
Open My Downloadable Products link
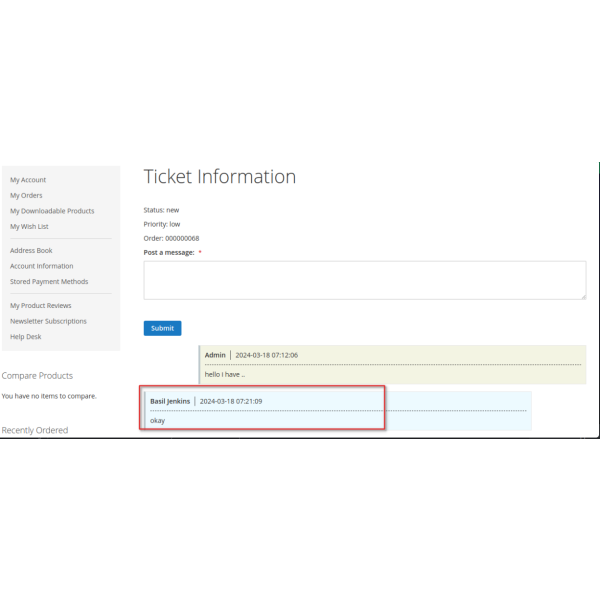[x=52, y=211]
